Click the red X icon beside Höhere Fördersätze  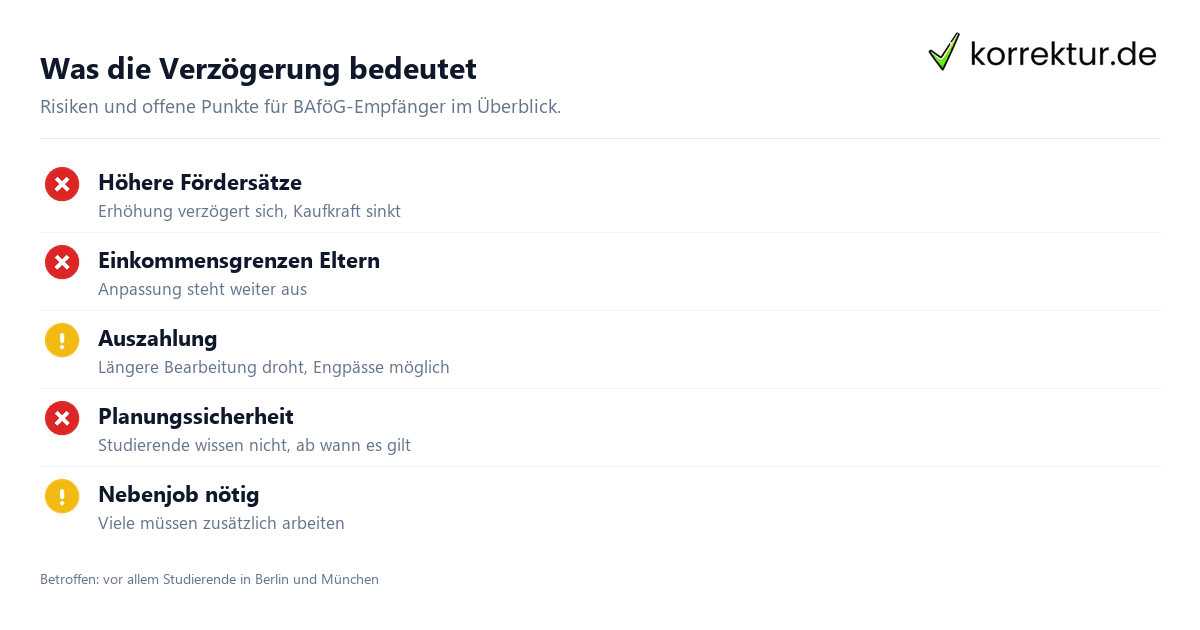point(62,184)
